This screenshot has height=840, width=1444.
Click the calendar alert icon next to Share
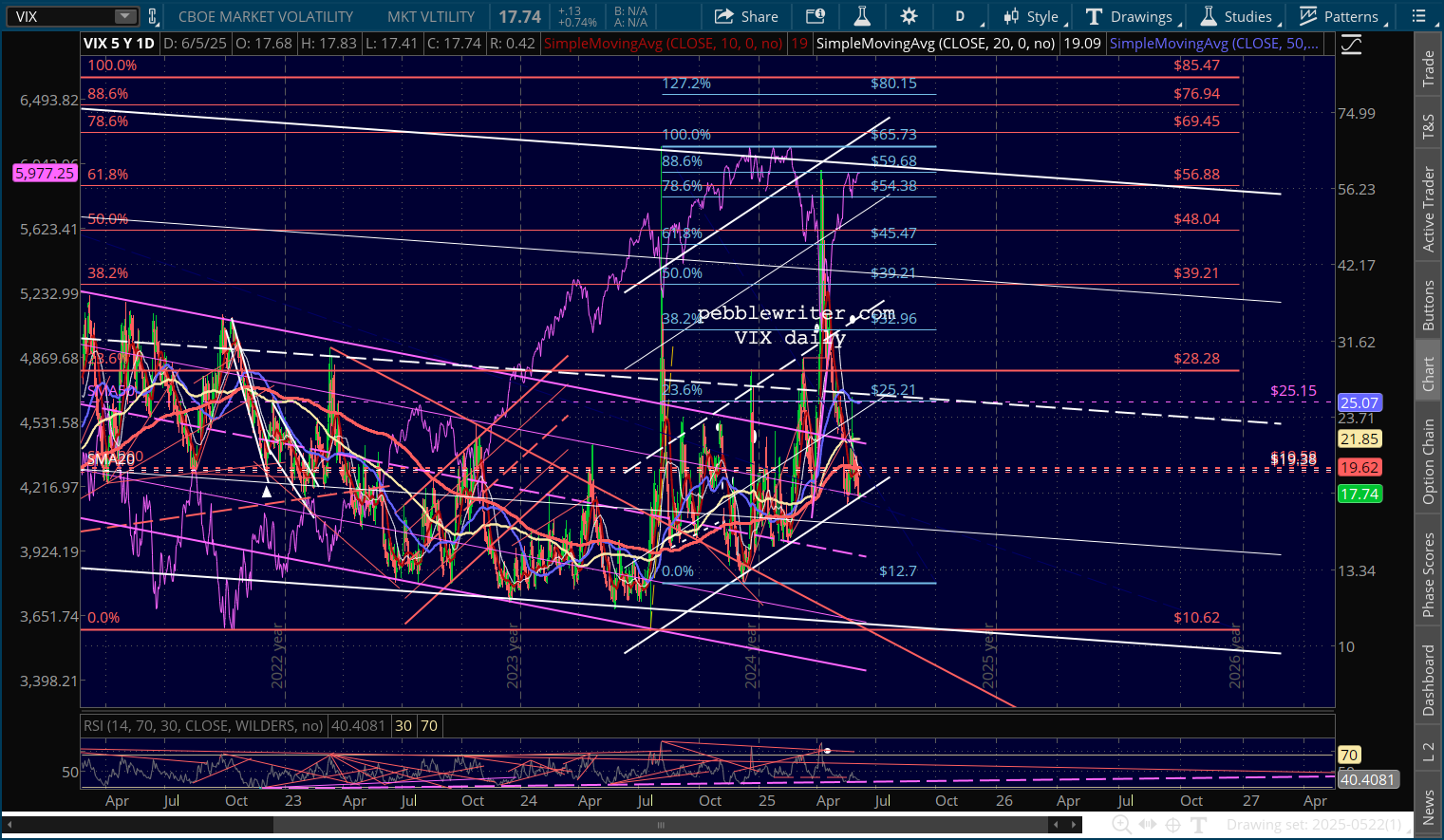(x=815, y=16)
